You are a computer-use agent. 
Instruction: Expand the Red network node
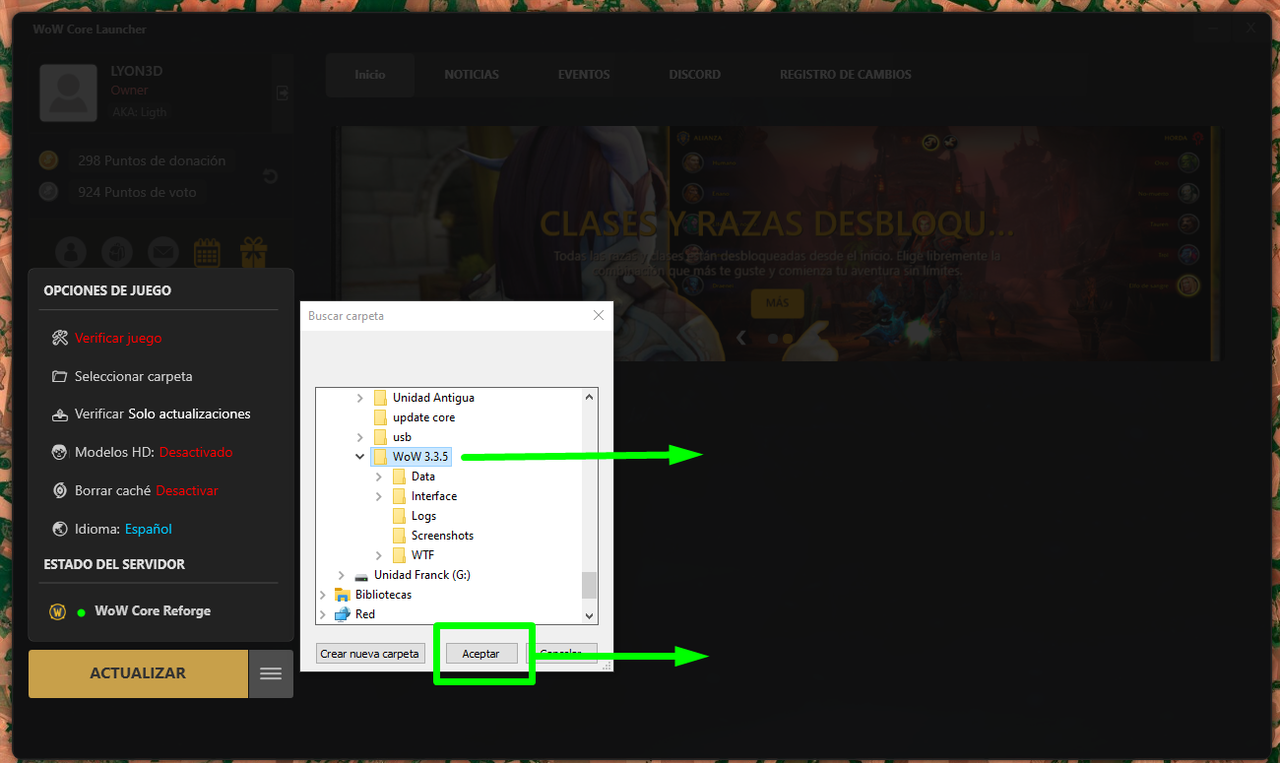tap(323, 614)
